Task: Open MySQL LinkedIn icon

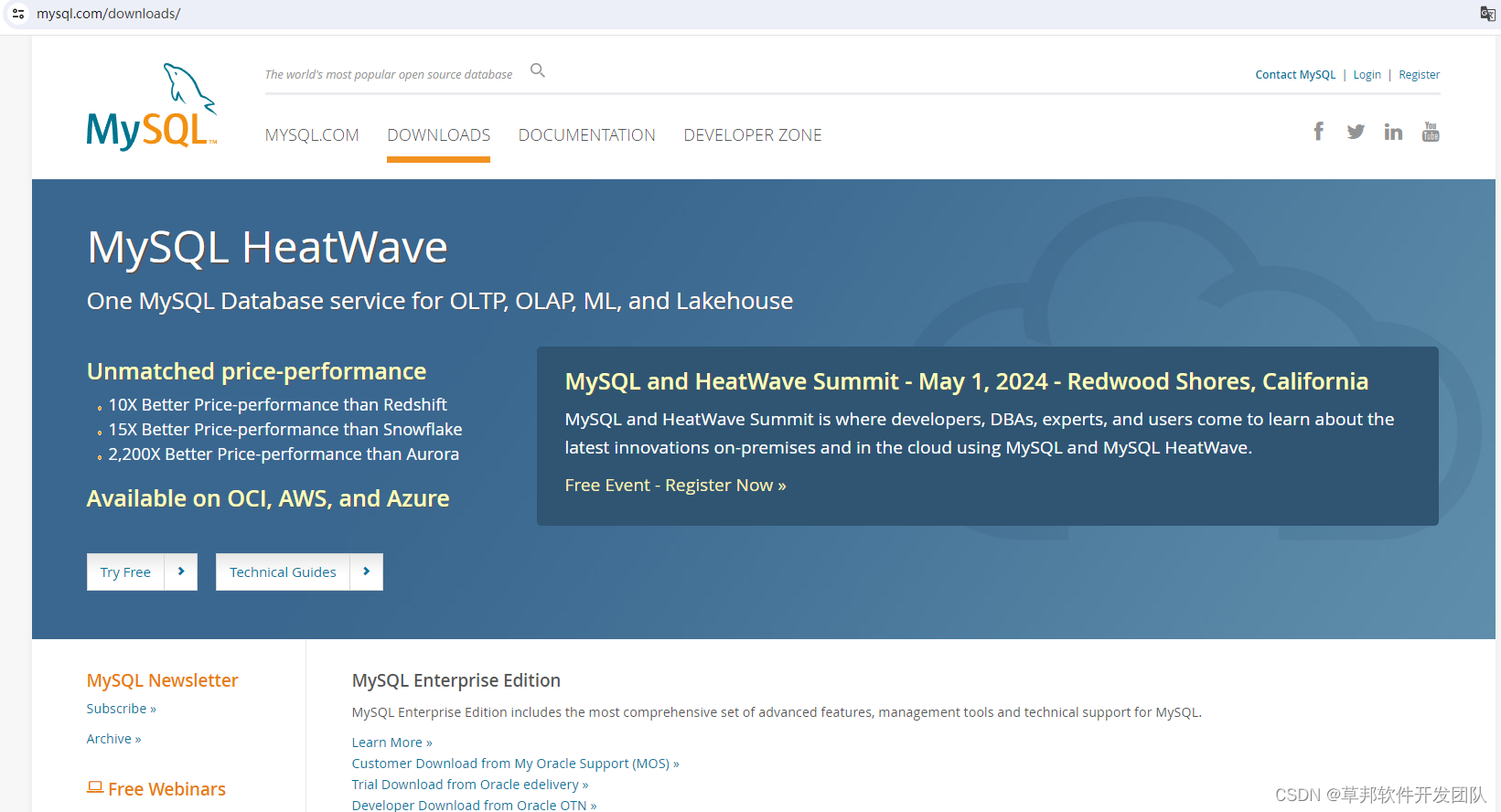Action: pos(1393,132)
